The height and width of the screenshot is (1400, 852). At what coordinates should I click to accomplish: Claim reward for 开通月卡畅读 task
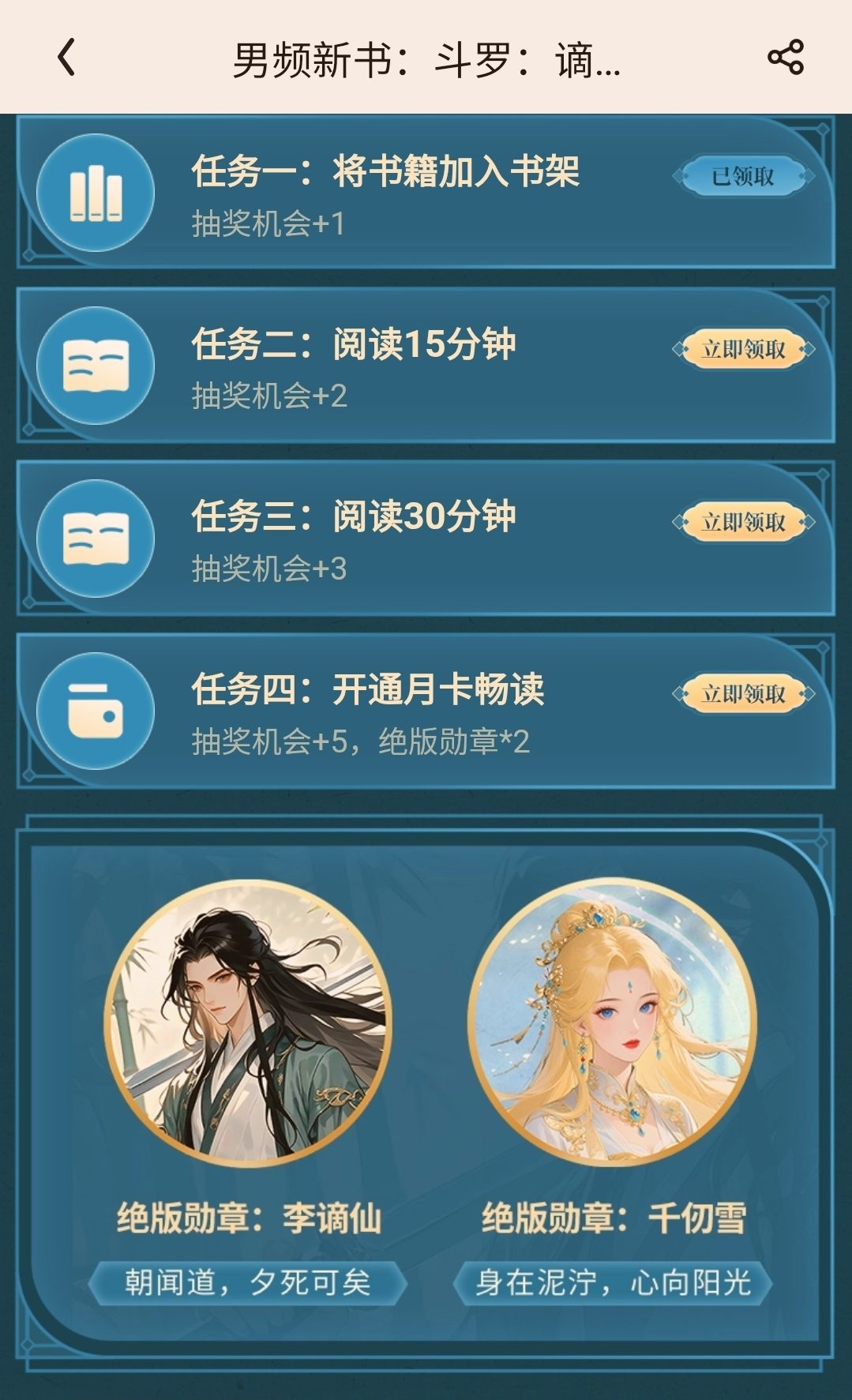tap(743, 694)
